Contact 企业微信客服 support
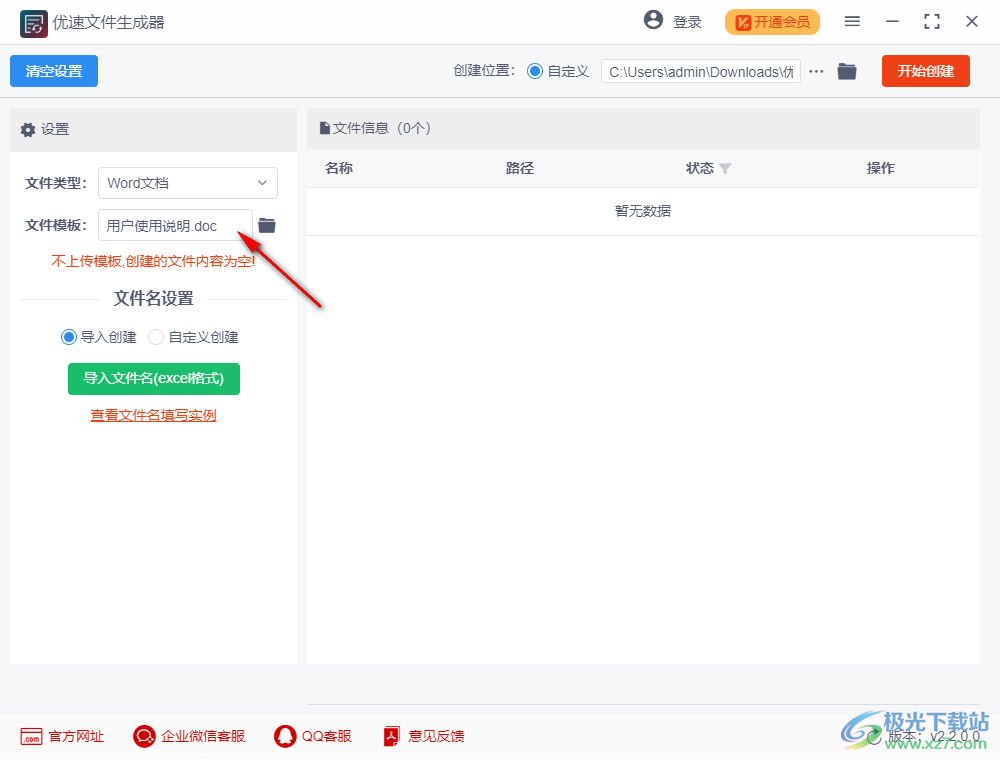This screenshot has width=1000, height=760. [x=188, y=736]
